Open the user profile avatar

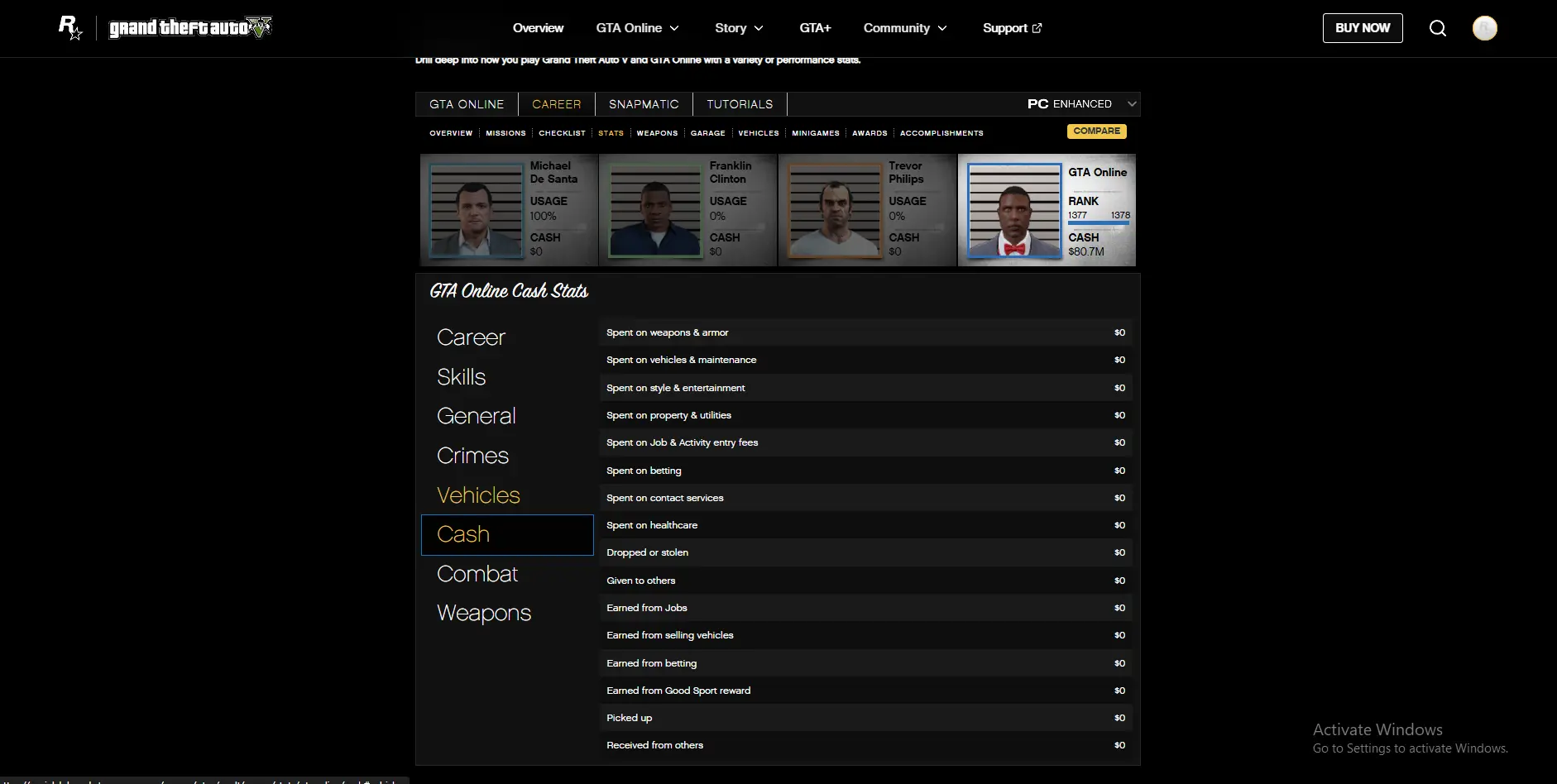1484,28
